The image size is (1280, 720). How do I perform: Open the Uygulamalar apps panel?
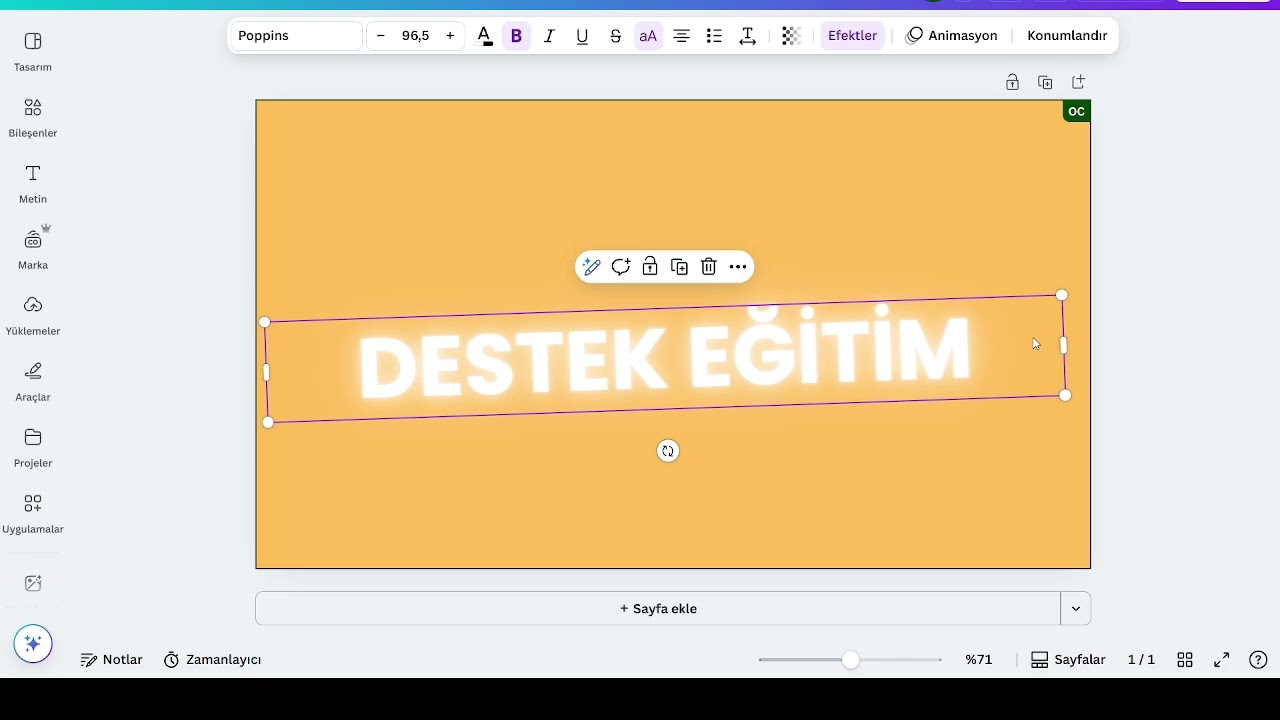33,514
